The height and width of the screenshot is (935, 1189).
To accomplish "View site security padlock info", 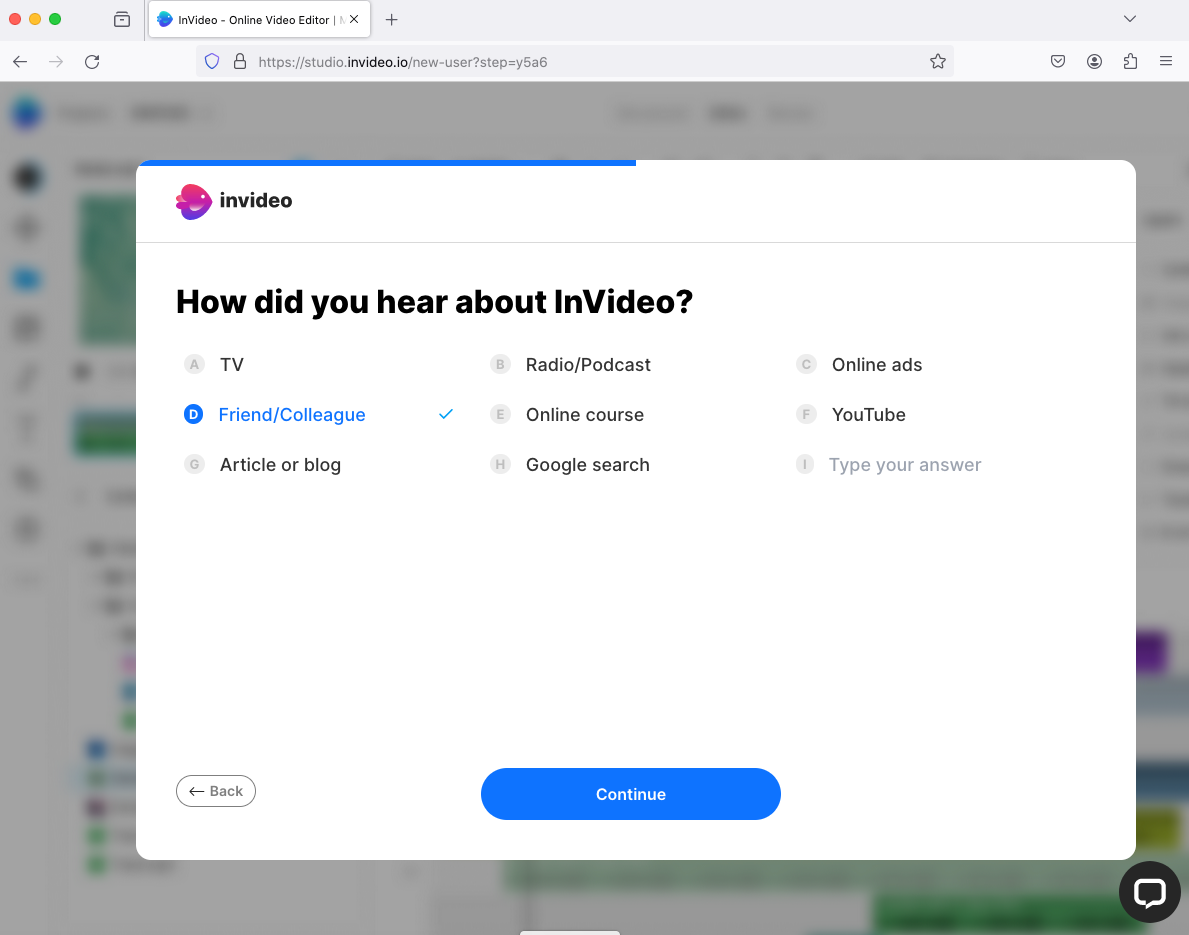I will [x=240, y=62].
